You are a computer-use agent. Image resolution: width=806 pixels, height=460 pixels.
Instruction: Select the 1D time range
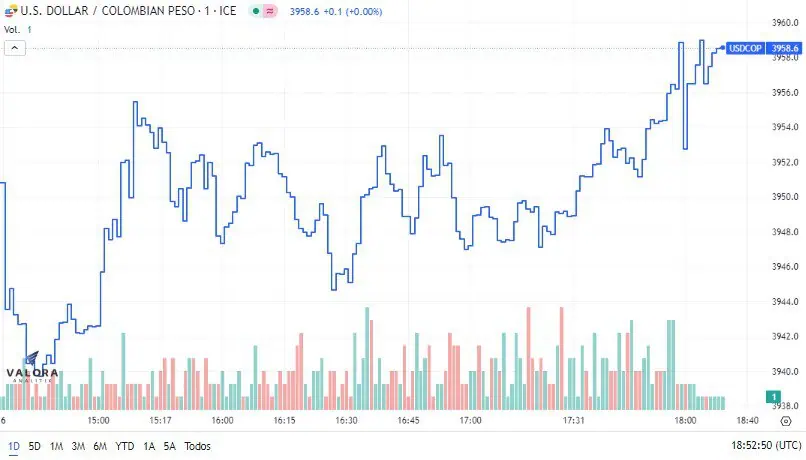coord(13,446)
